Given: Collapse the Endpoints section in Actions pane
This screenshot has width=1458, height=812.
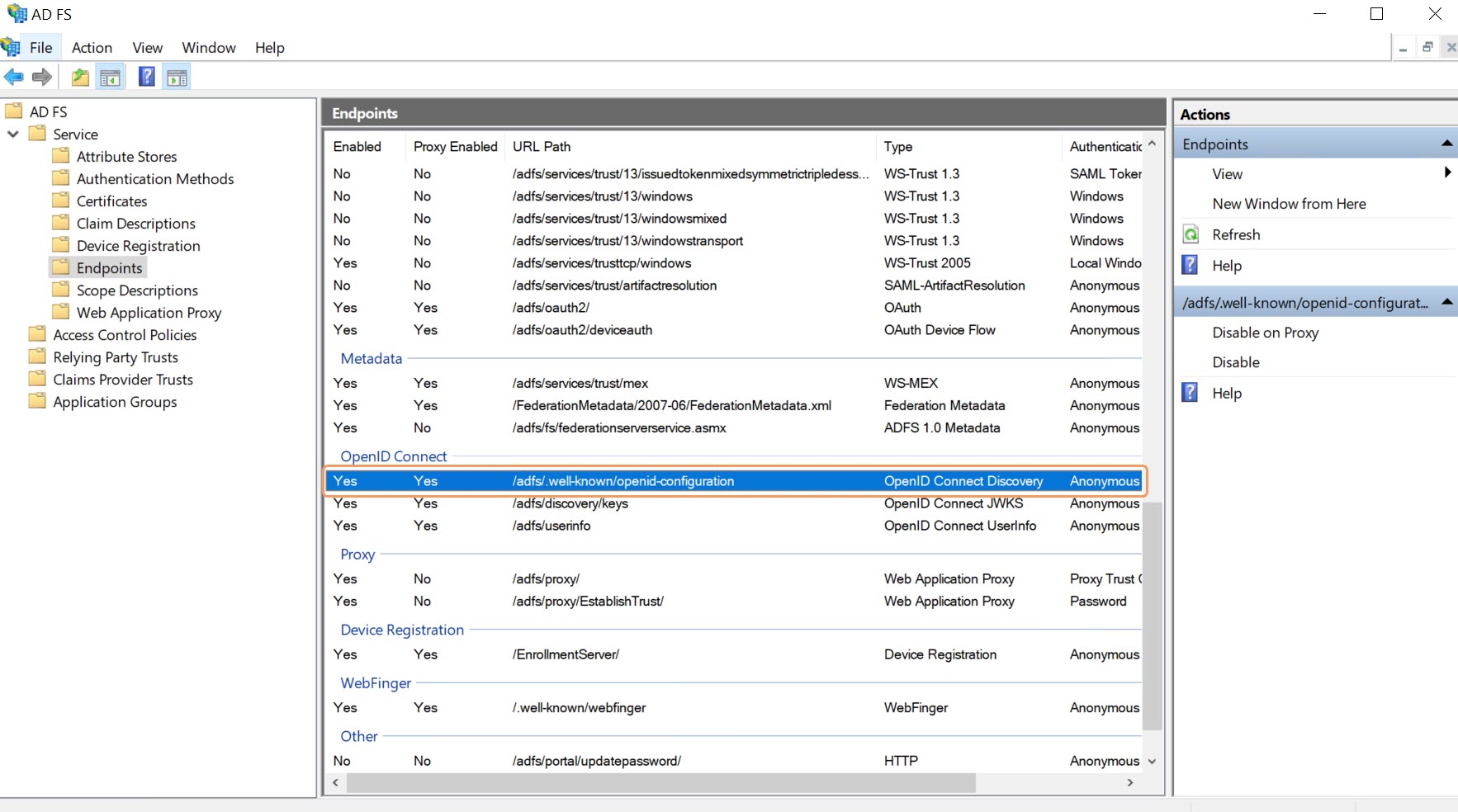Looking at the screenshot, I should 1447,143.
